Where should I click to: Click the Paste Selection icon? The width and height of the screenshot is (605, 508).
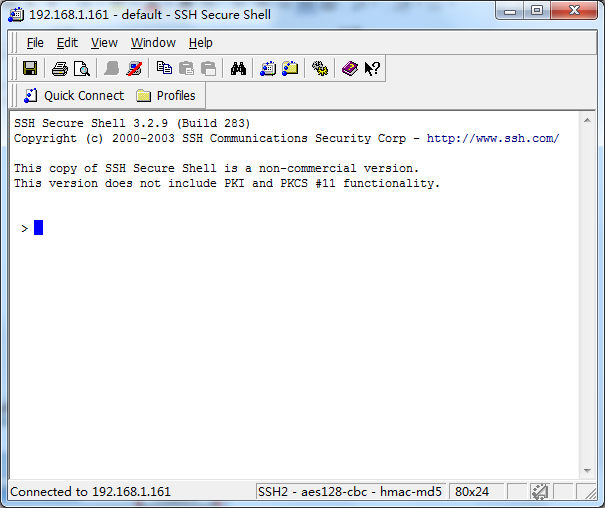(x=208, y=69)
